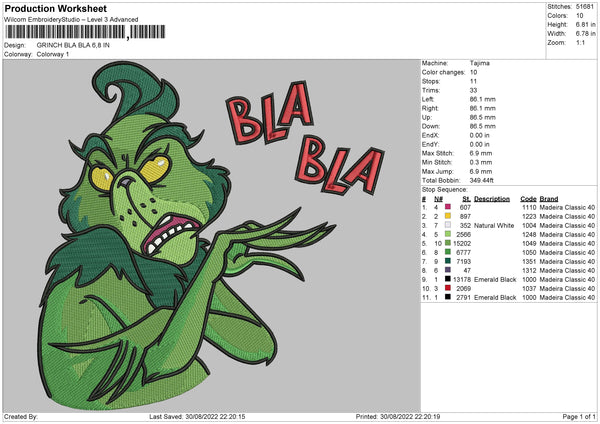The width and height of the screenshot is (600, 424).
Task: Select the "Right:" measurement label
Action: pyautogui.click(x=430, y=108)
